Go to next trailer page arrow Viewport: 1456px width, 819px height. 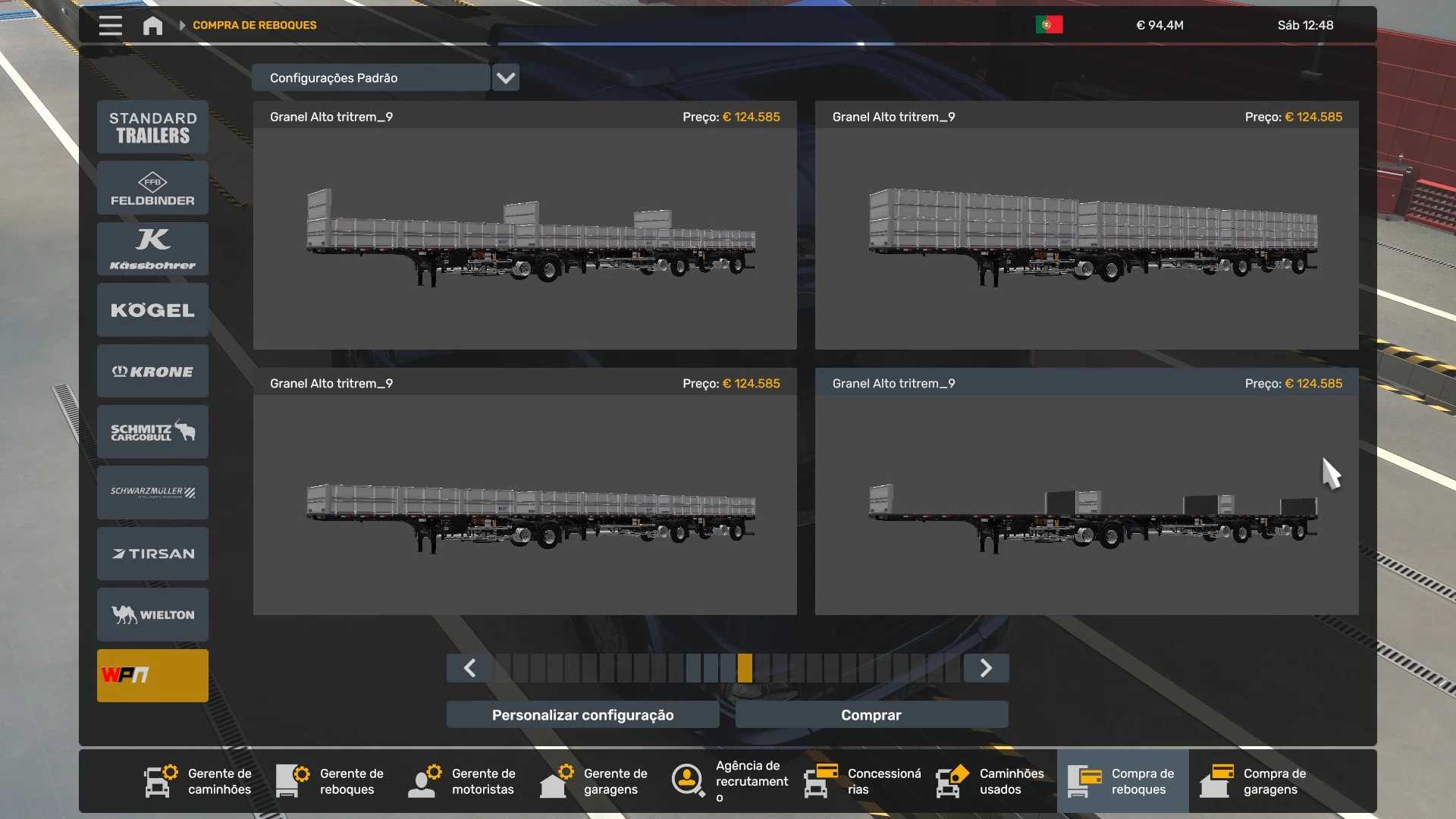point(986,668)
